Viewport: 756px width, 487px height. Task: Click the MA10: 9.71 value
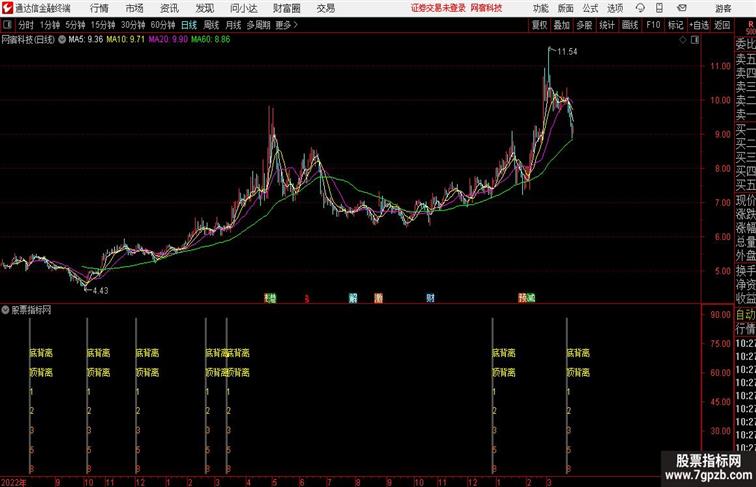tap(125, 40)
